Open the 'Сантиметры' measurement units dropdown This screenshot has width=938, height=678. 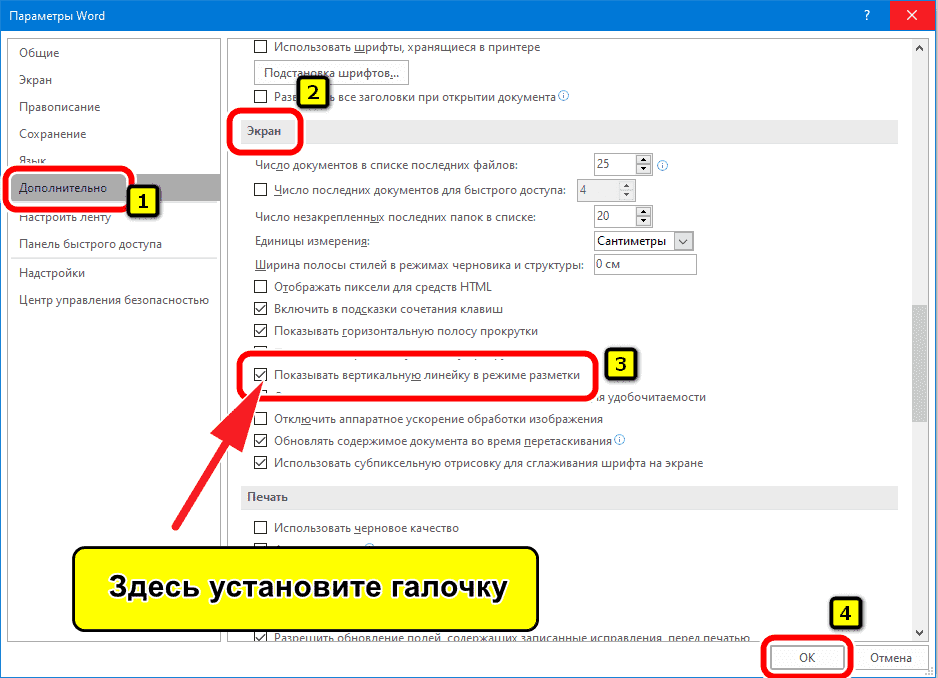pos(684,240)
